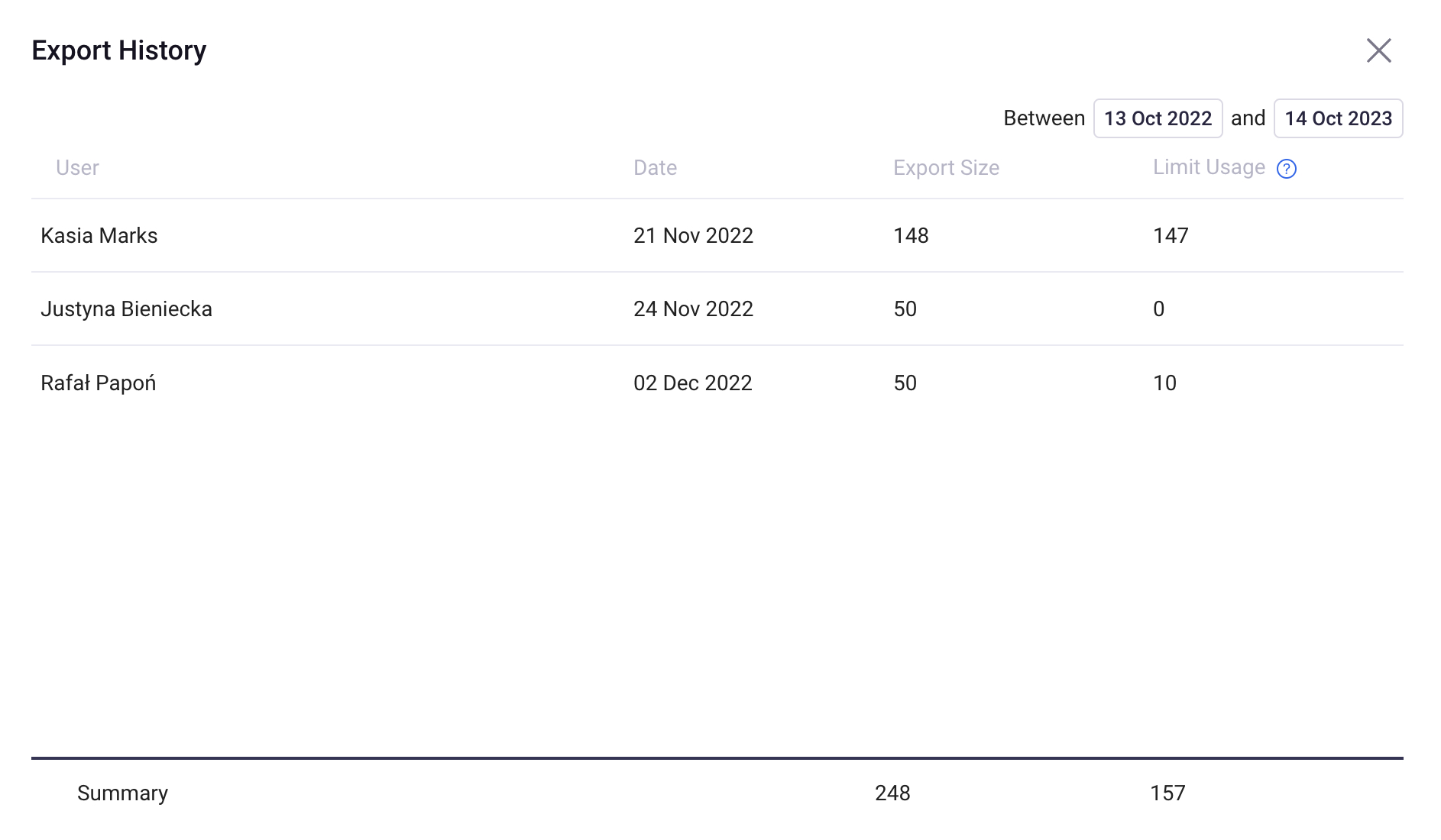Click the 02 Dec 2022 date cell
This screenshot has height=840, width=1441.
pyautogui.click(x=693, y=383)
